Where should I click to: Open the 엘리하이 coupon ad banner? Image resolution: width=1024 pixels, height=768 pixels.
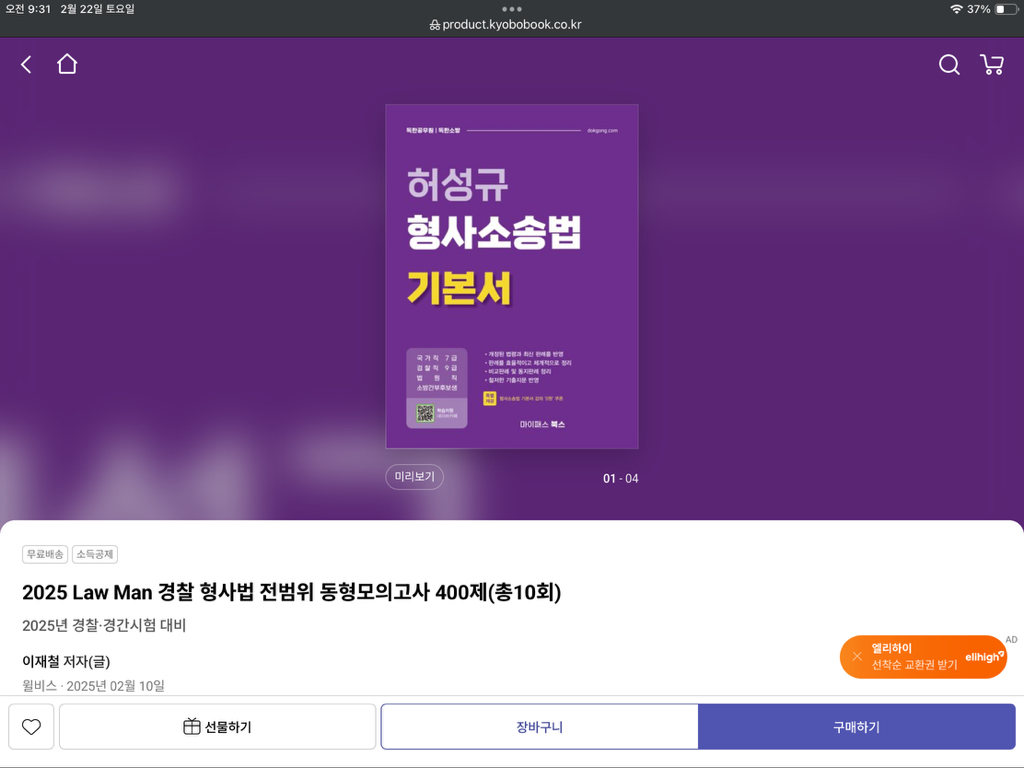[923, 656]
